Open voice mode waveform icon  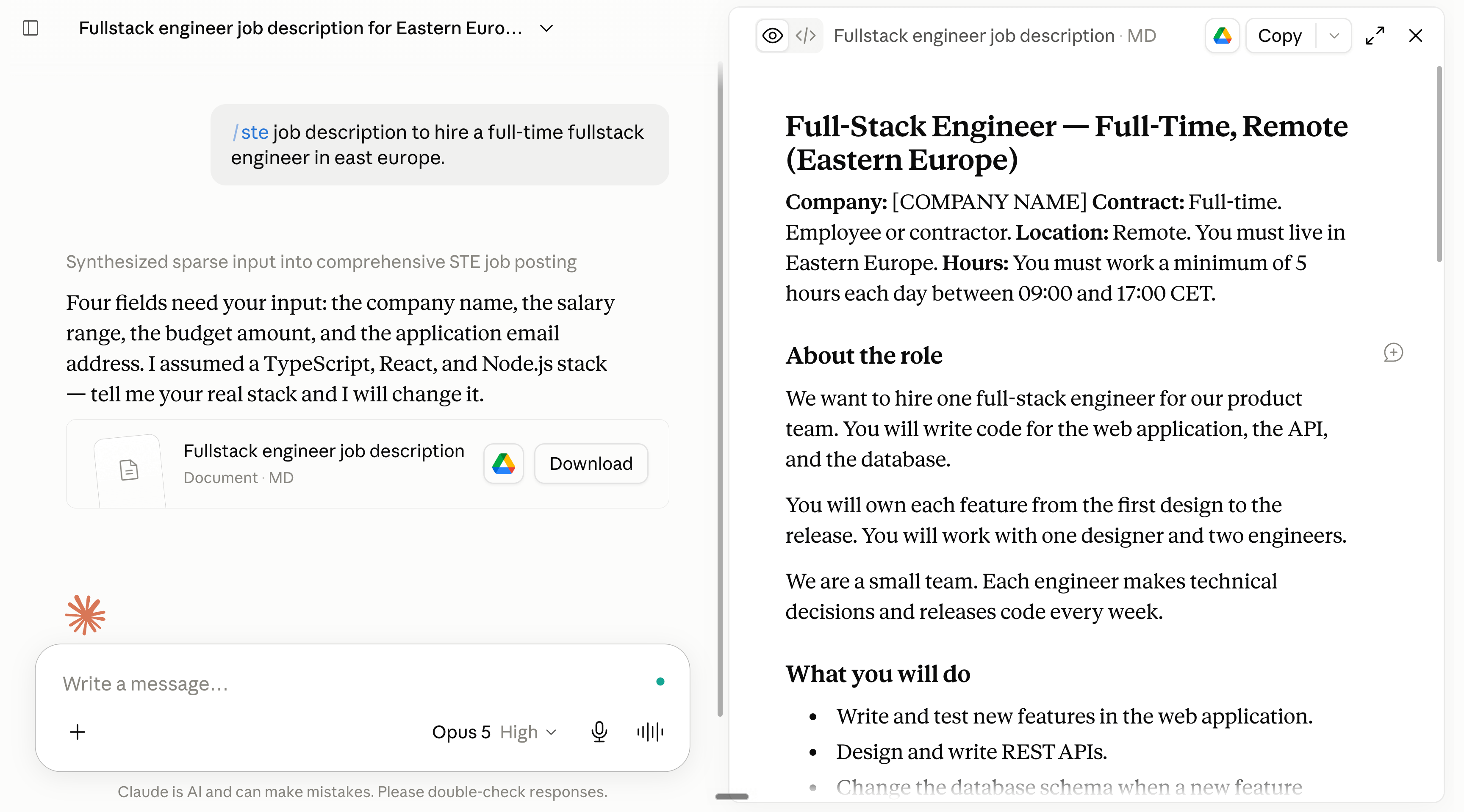click(650, 732)
